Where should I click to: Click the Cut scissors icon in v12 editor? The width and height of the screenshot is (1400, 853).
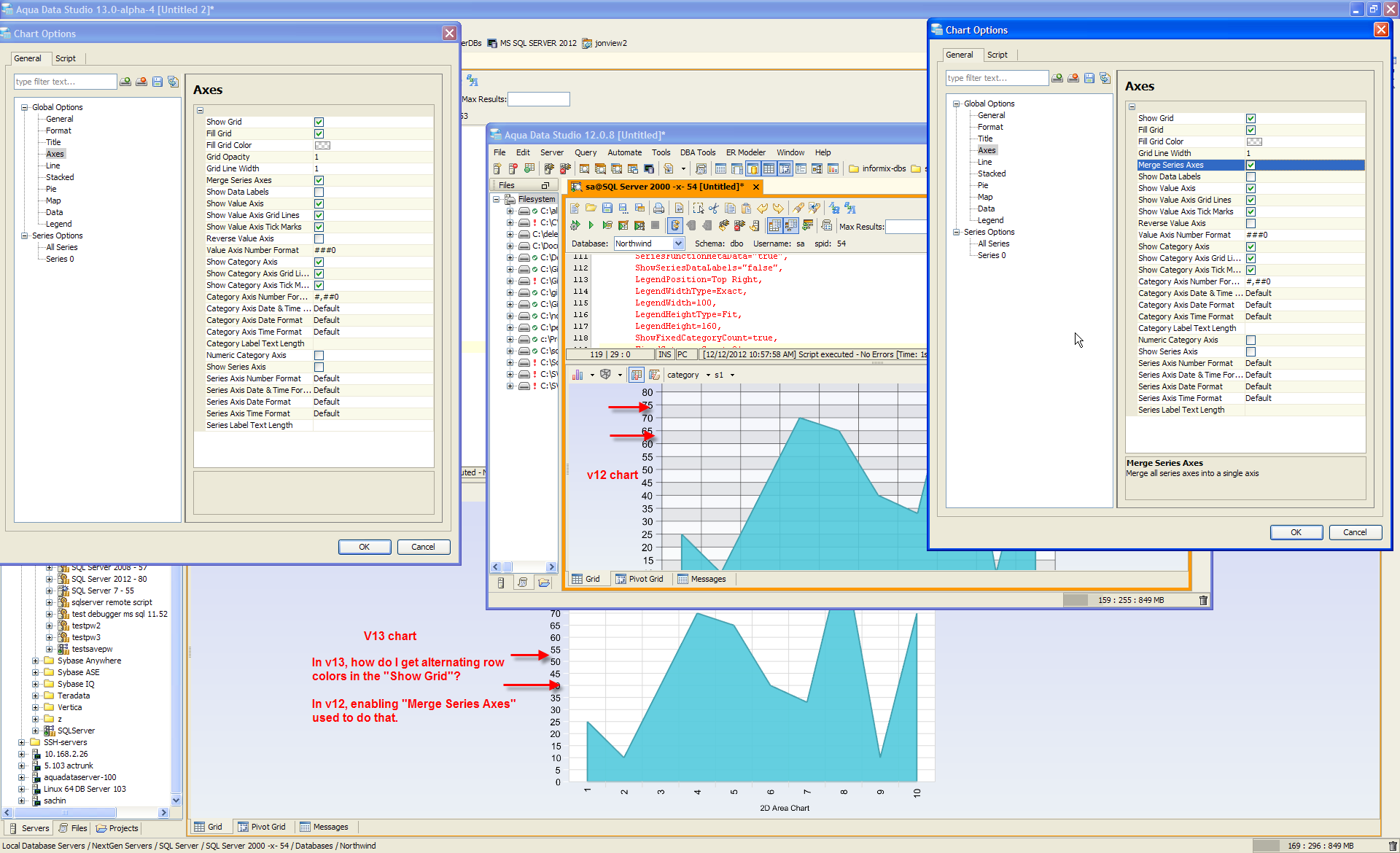[714, 209]
